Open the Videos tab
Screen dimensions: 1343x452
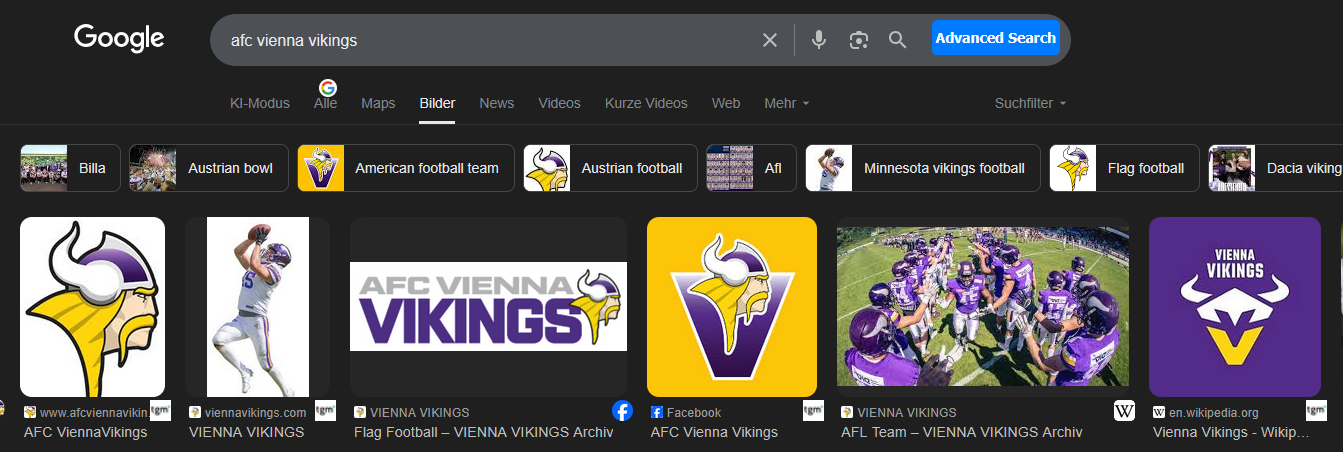click(559, 103)
